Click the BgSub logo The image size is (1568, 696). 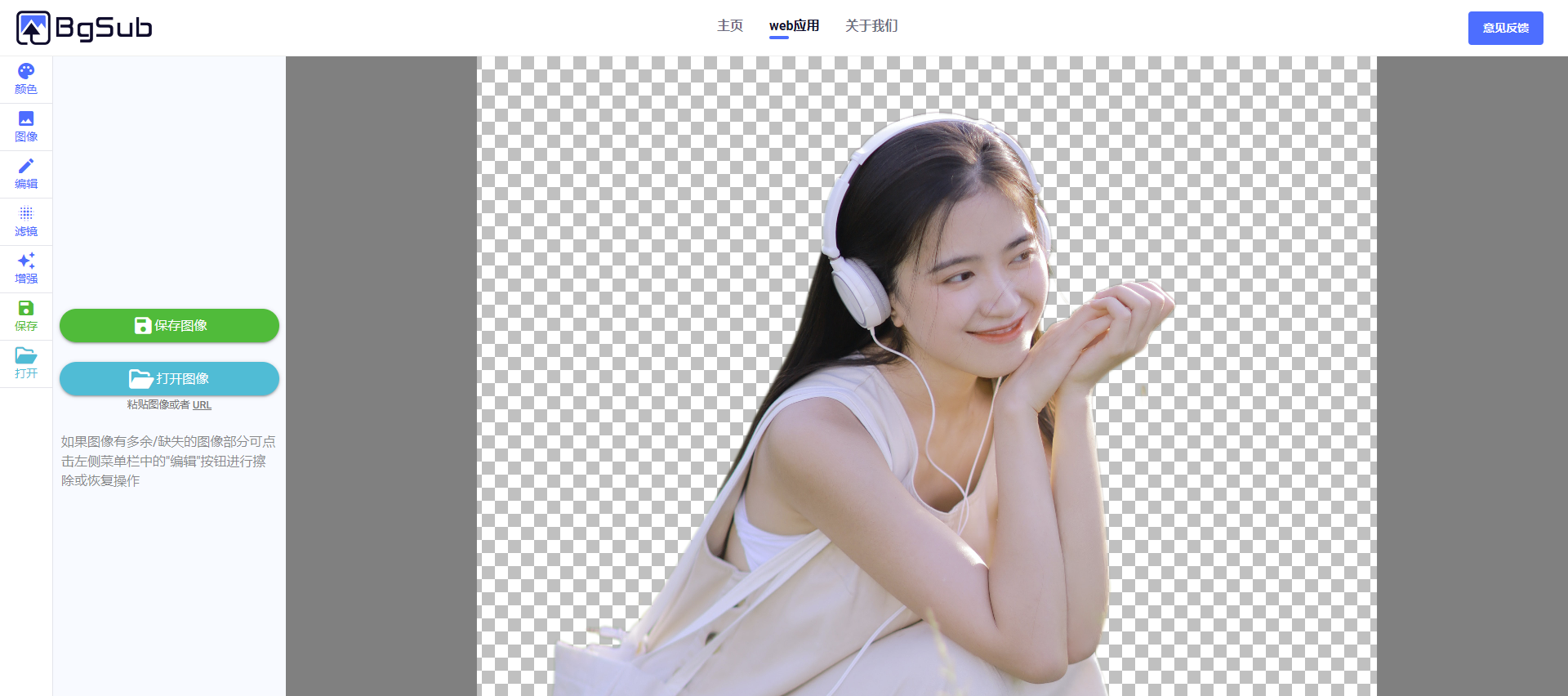[84, 28]
